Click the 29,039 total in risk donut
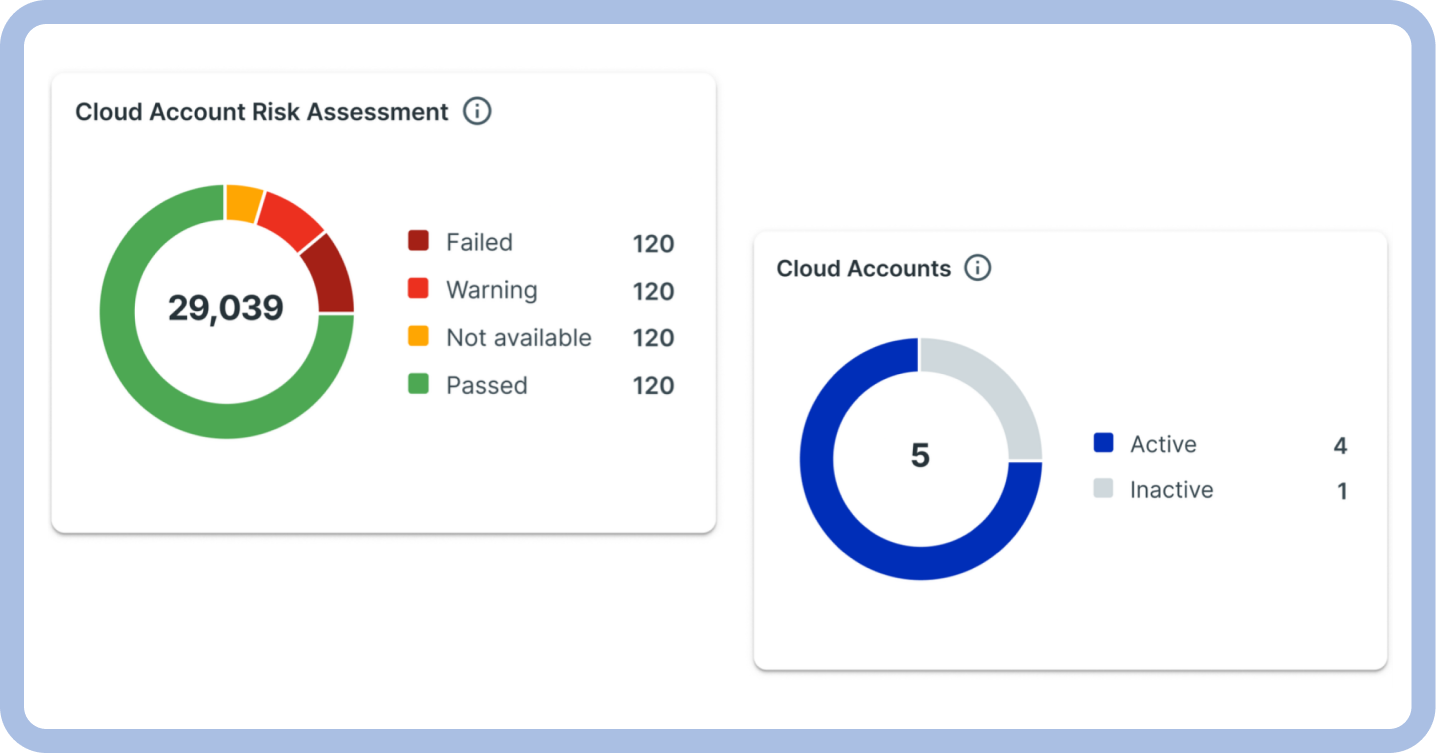This screenshot has height=753, width=1436. [226, 308]
